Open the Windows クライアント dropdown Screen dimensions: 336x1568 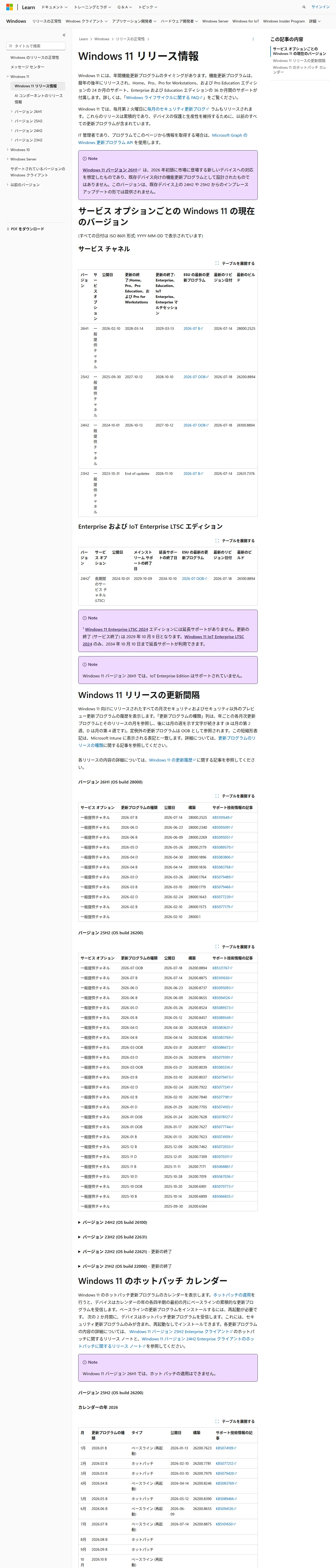[86, 21]
